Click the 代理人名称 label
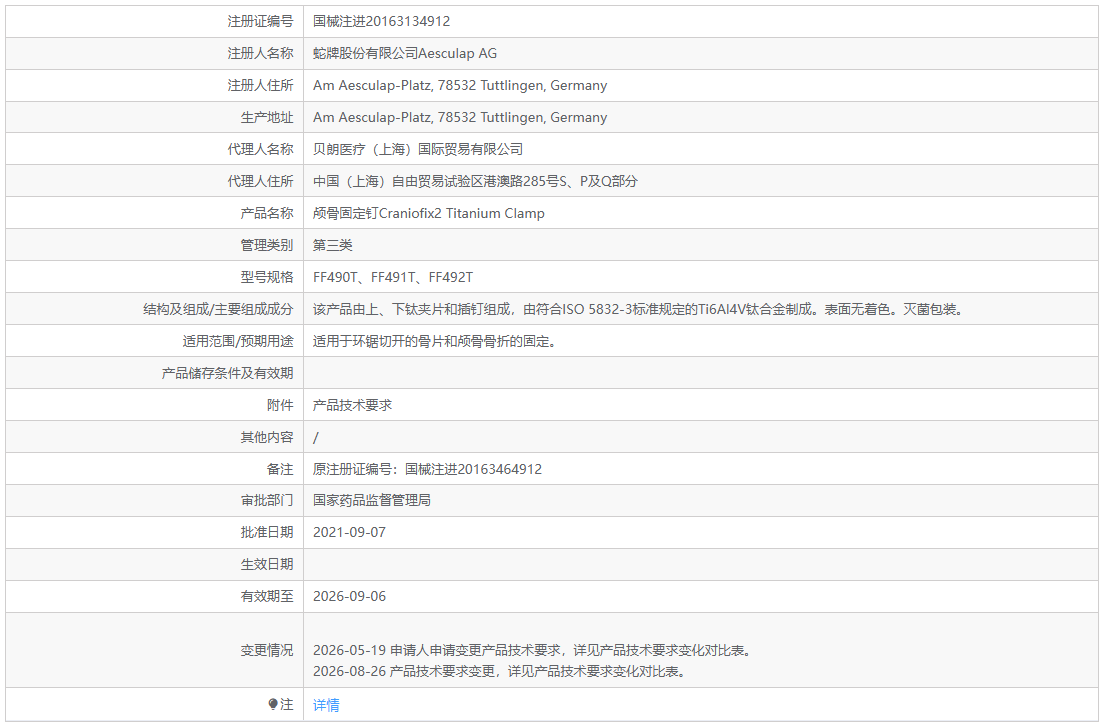Image resolution: width=1105 pixels, height=725 pixels. pos(260,149)
